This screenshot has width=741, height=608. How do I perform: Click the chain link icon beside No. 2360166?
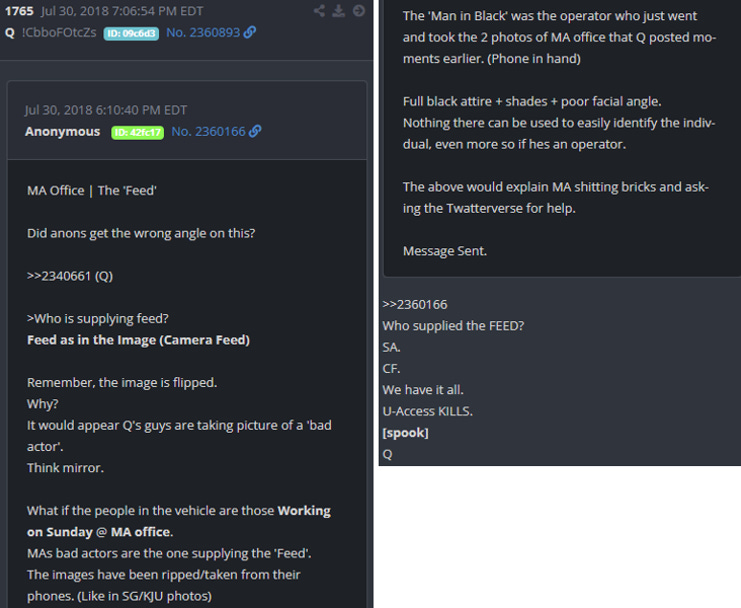255,131
